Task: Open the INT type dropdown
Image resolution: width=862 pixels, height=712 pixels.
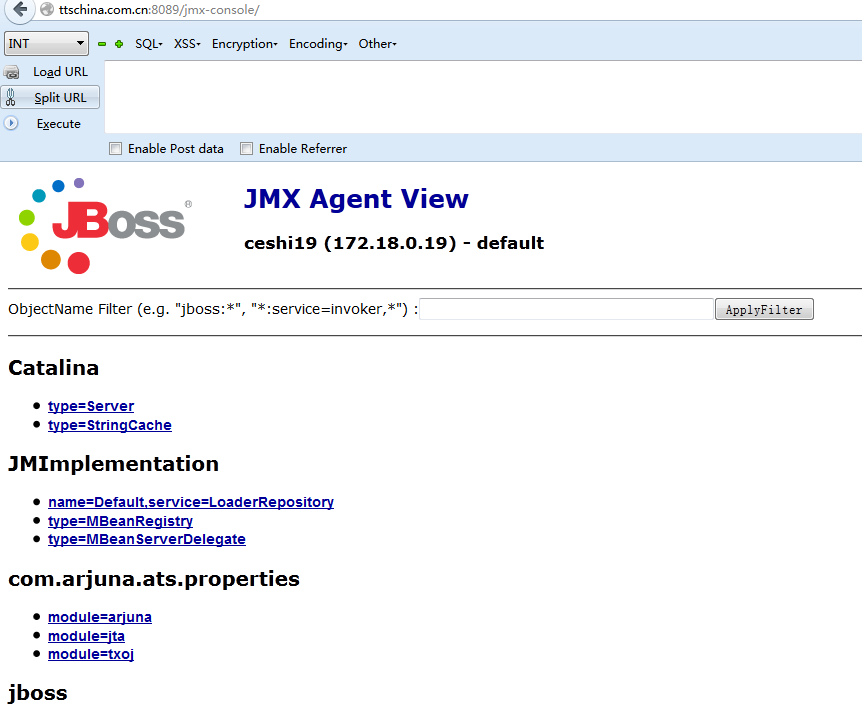Action: (46, 43)
